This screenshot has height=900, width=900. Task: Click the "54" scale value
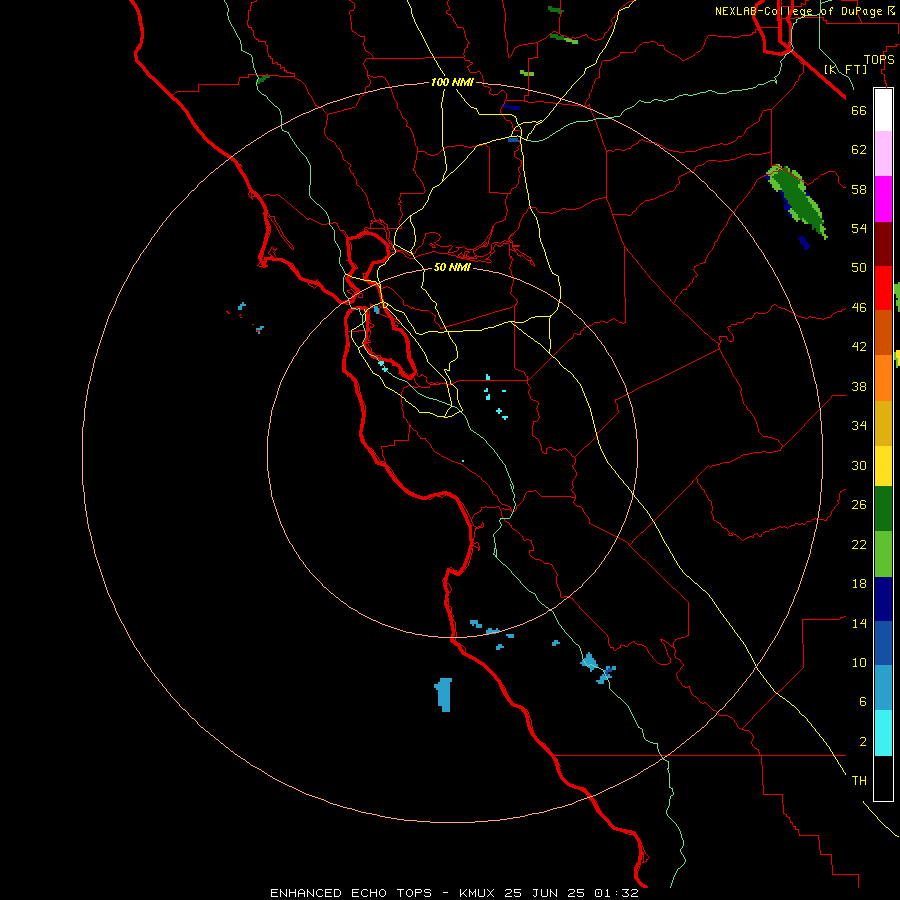859,228
